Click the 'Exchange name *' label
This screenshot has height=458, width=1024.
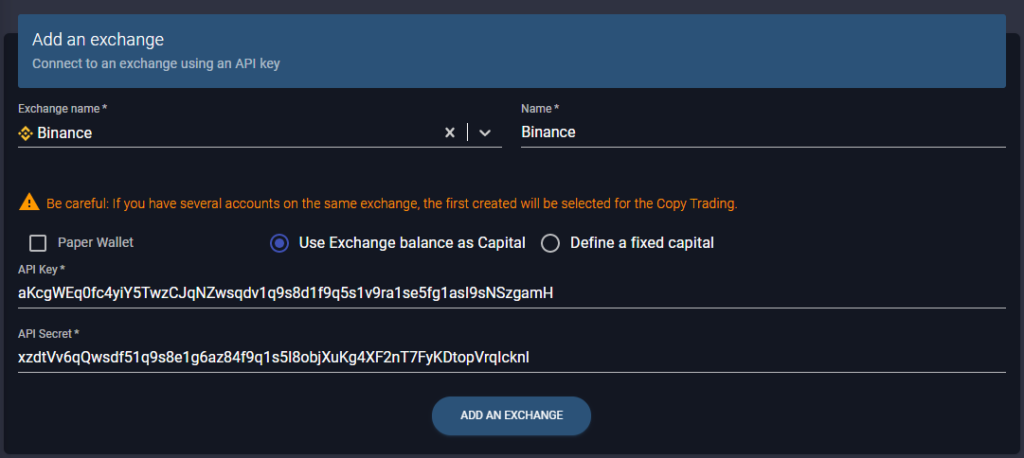(x=63, y=108)
